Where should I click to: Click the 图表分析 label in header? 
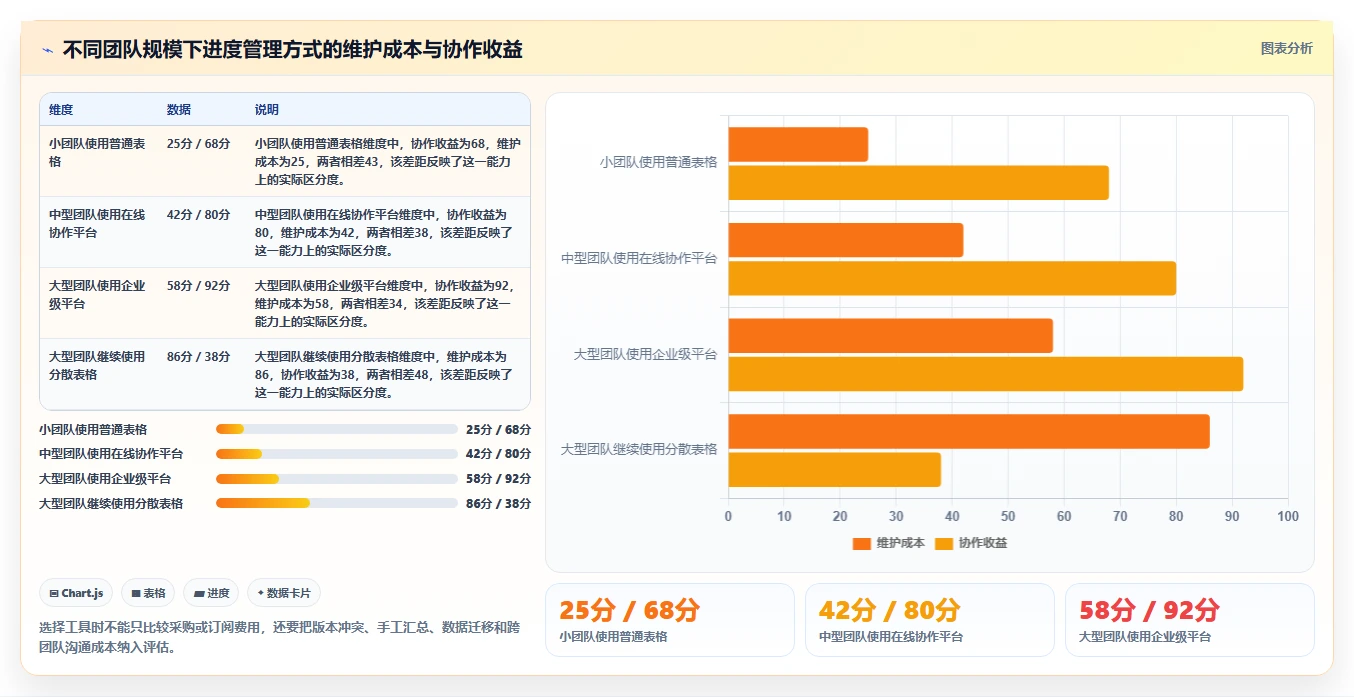click(x=1286, y=48)
